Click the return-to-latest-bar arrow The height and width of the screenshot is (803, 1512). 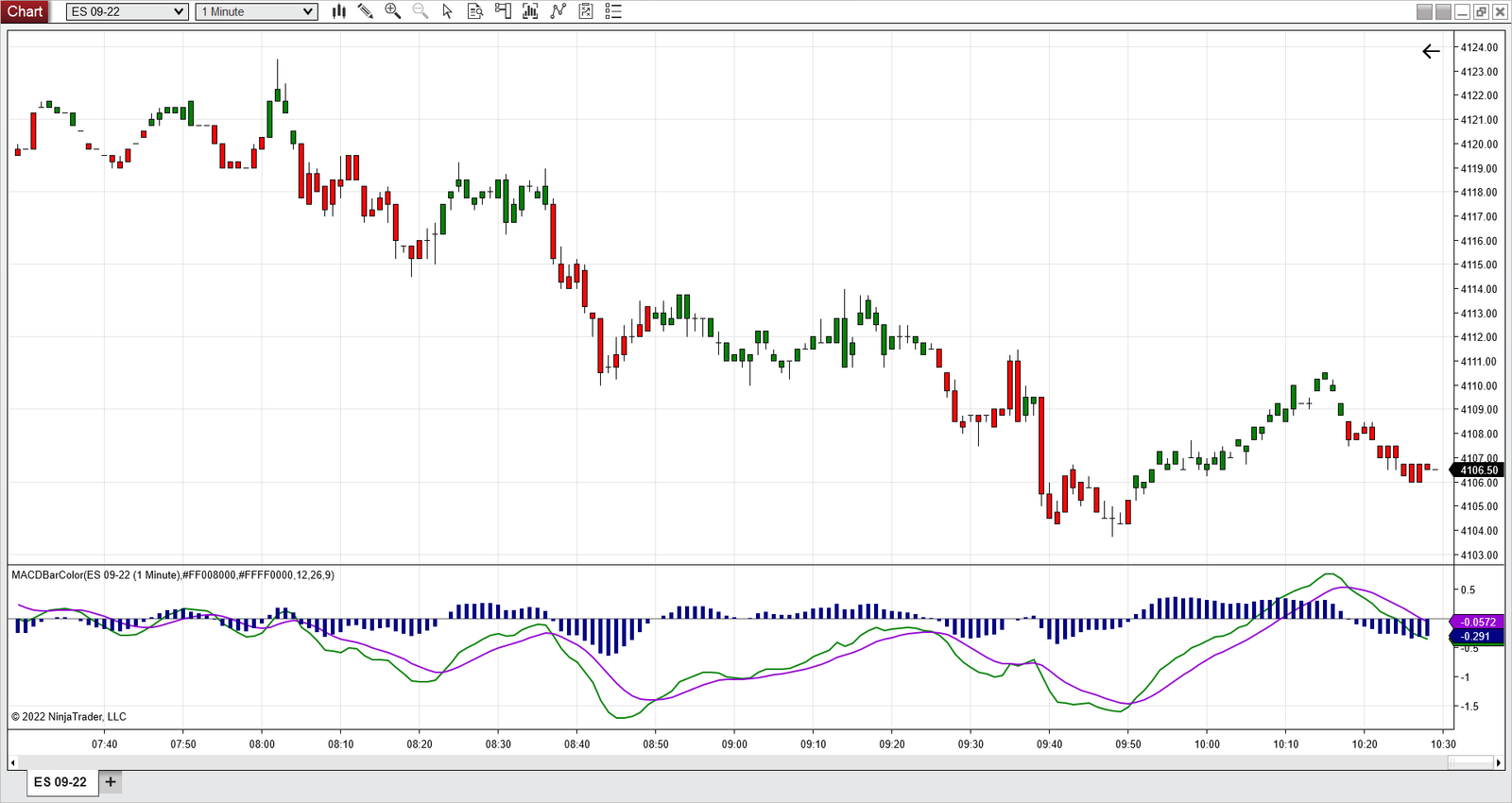[1431, 52]
